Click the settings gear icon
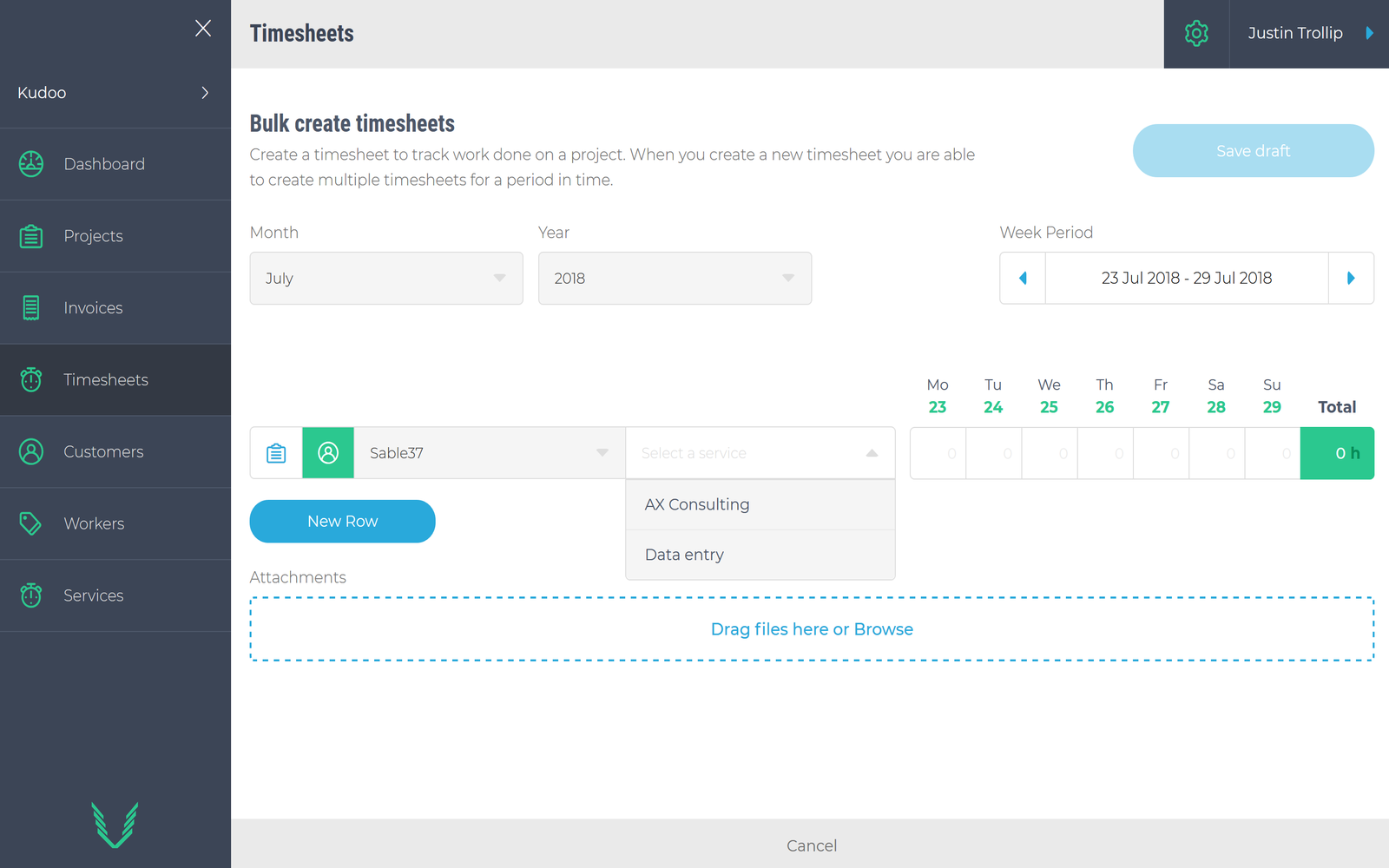The width and height of the screenshot is (1389, 868). [1196, 33]
